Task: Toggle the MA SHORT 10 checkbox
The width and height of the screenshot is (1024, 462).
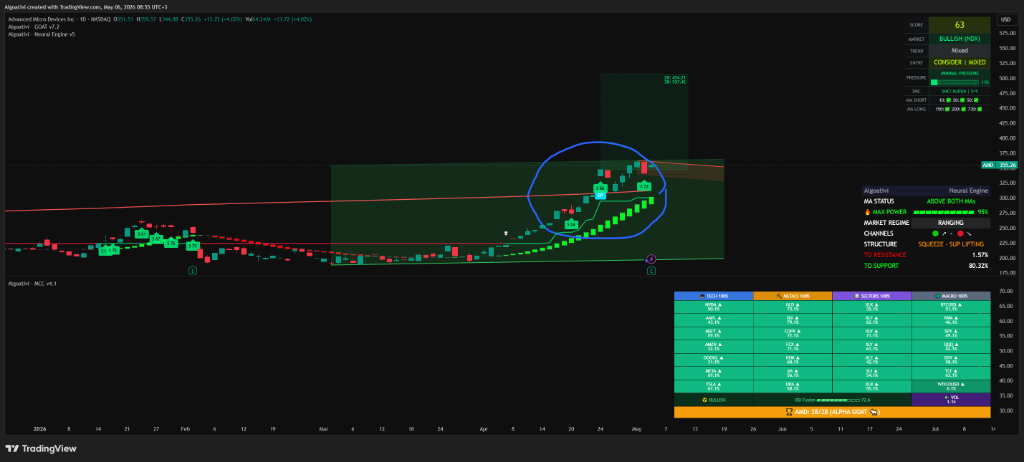Action: (948, 100)
